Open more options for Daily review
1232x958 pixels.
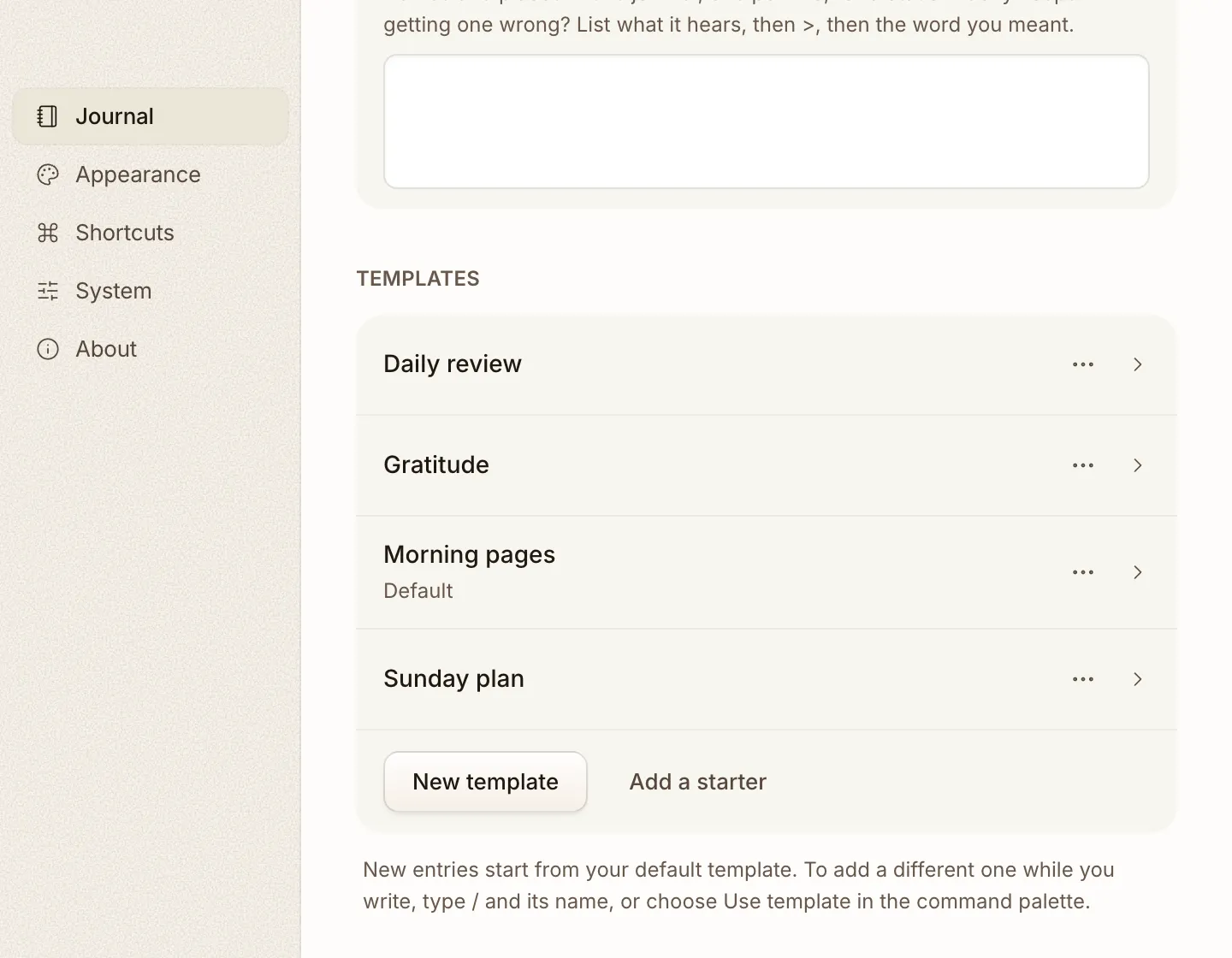pyautogui.click(x=1083, y=364)
